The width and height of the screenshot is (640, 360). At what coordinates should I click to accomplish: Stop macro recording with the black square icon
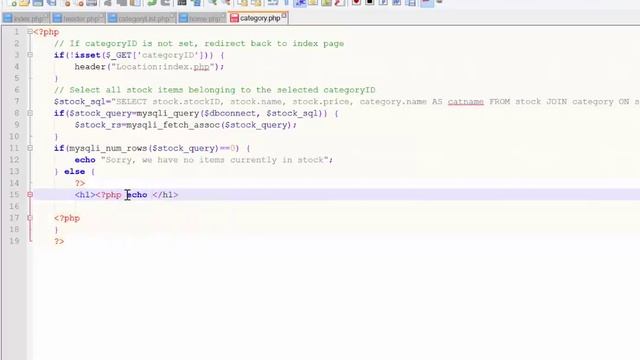pyautogui.click(x=369, y=2)
